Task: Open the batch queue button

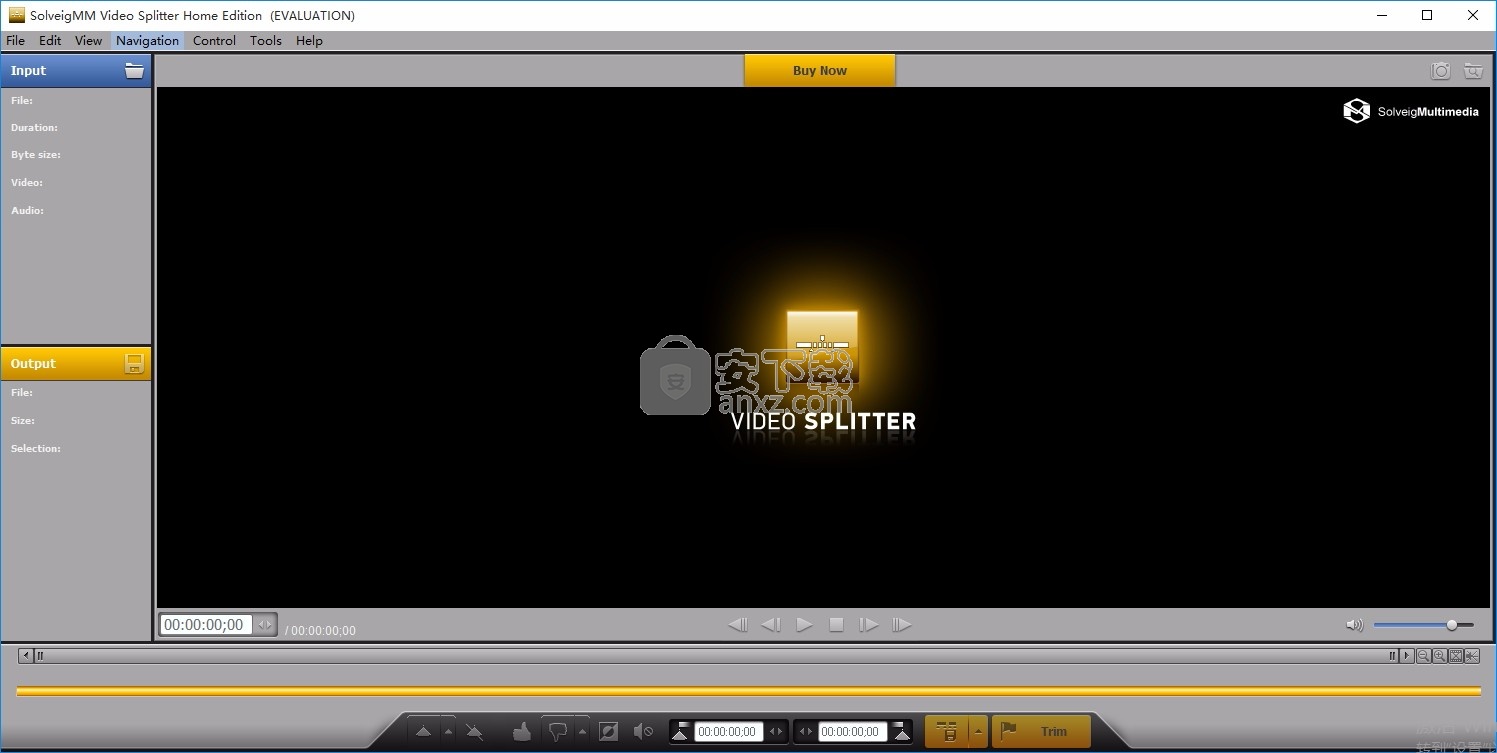Action: 946,732
